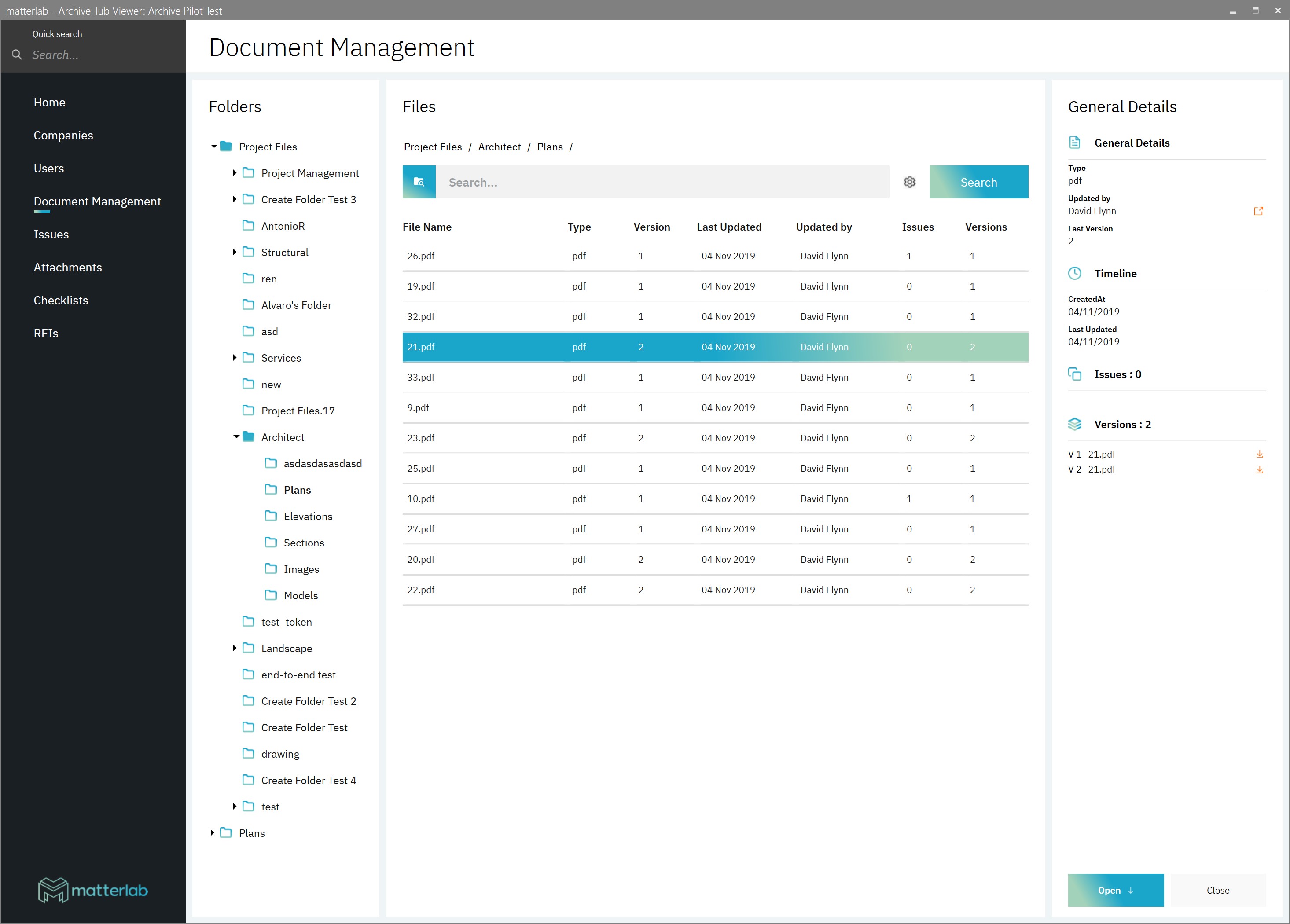
Task: Download version V 1 of 21.pdf
Action: (1259, 455)
